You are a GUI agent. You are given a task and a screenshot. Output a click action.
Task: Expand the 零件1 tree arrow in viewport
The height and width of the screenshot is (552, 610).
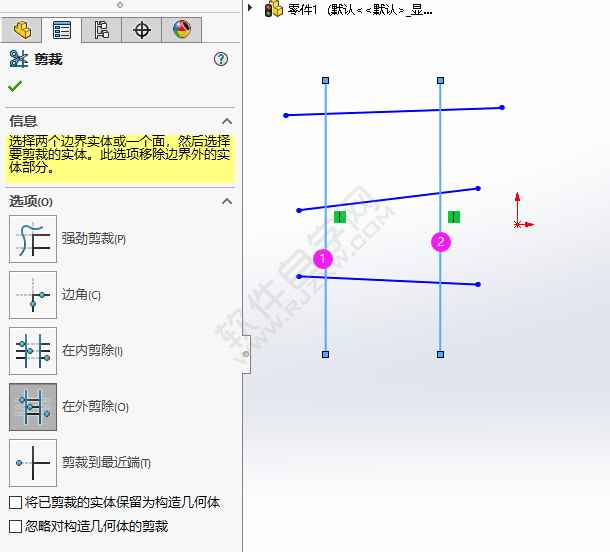pyautogui.click(x=250, y=8)
